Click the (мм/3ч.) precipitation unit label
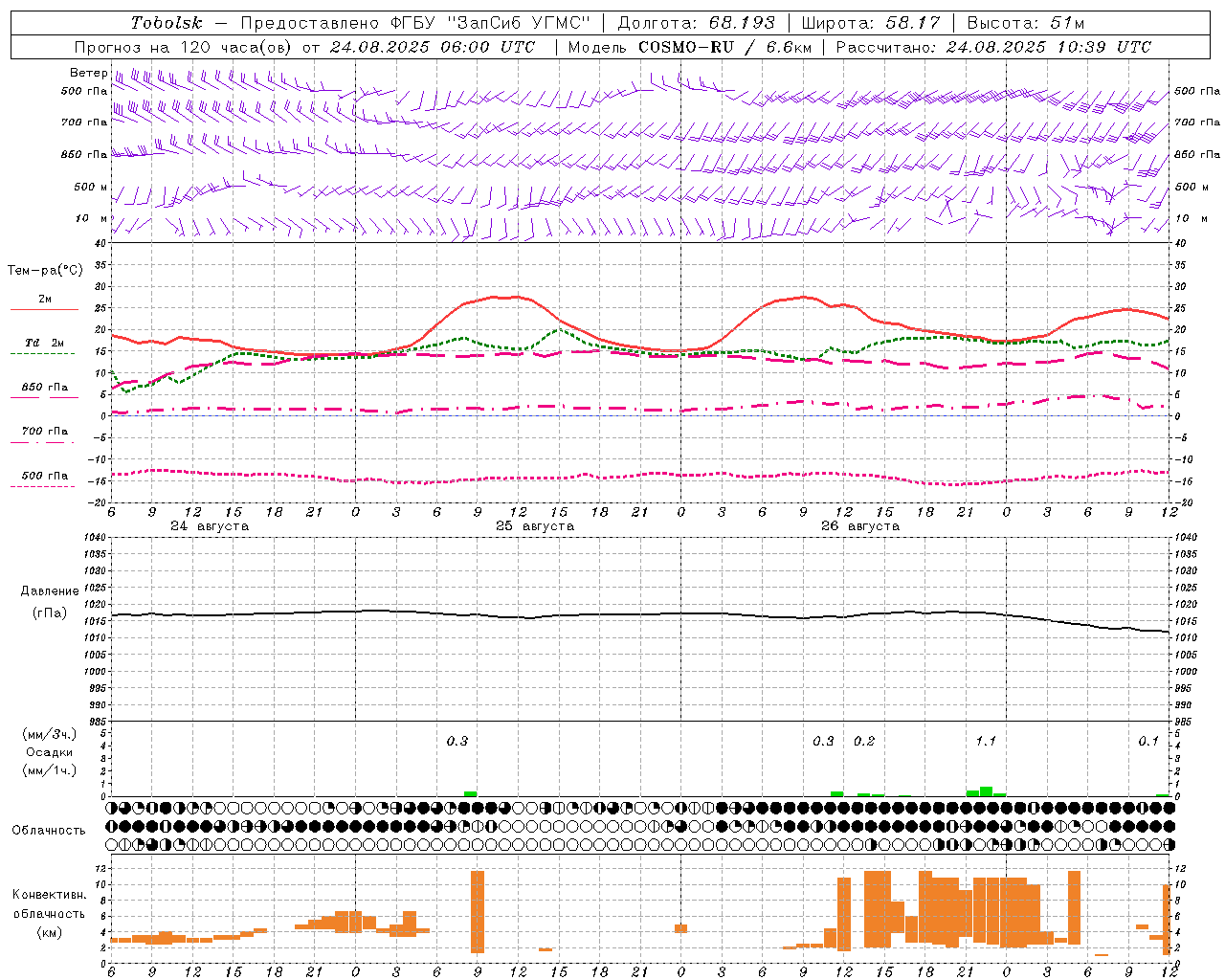Viewport: 1225px width, 980px height. pos(50,734)
